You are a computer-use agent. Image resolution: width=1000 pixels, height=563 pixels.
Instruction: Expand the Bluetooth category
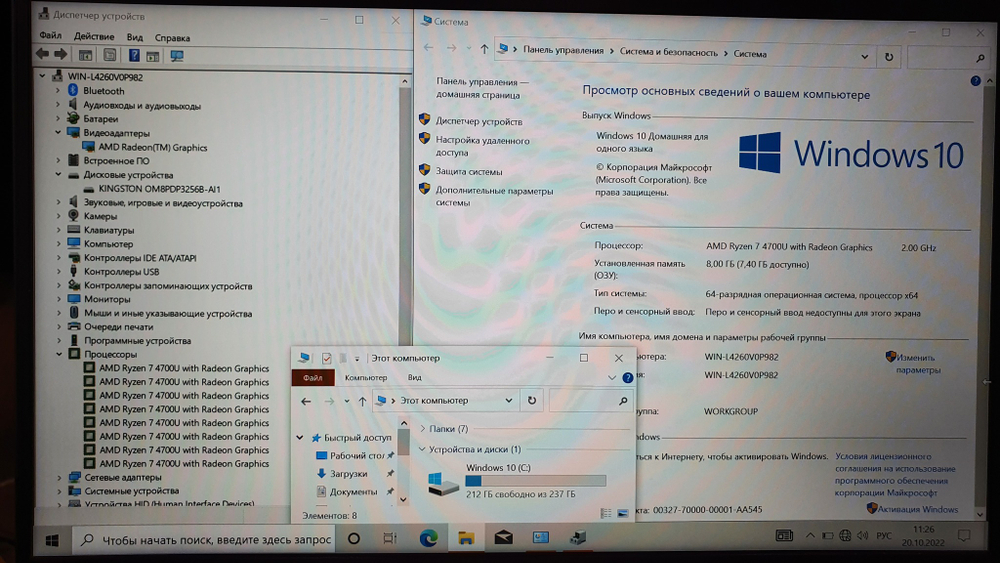[x=57, y=91]
